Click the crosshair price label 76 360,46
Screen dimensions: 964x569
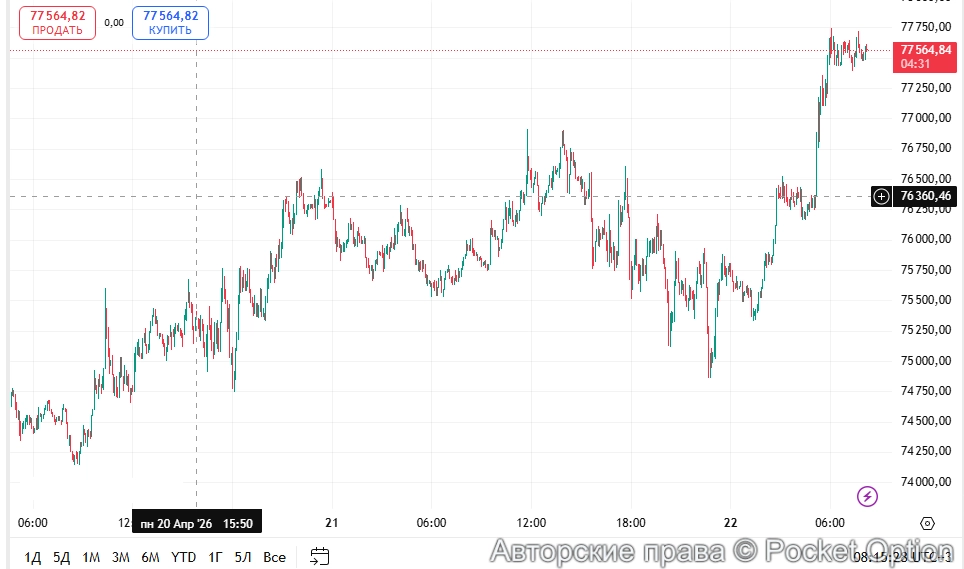coord(924,196)
